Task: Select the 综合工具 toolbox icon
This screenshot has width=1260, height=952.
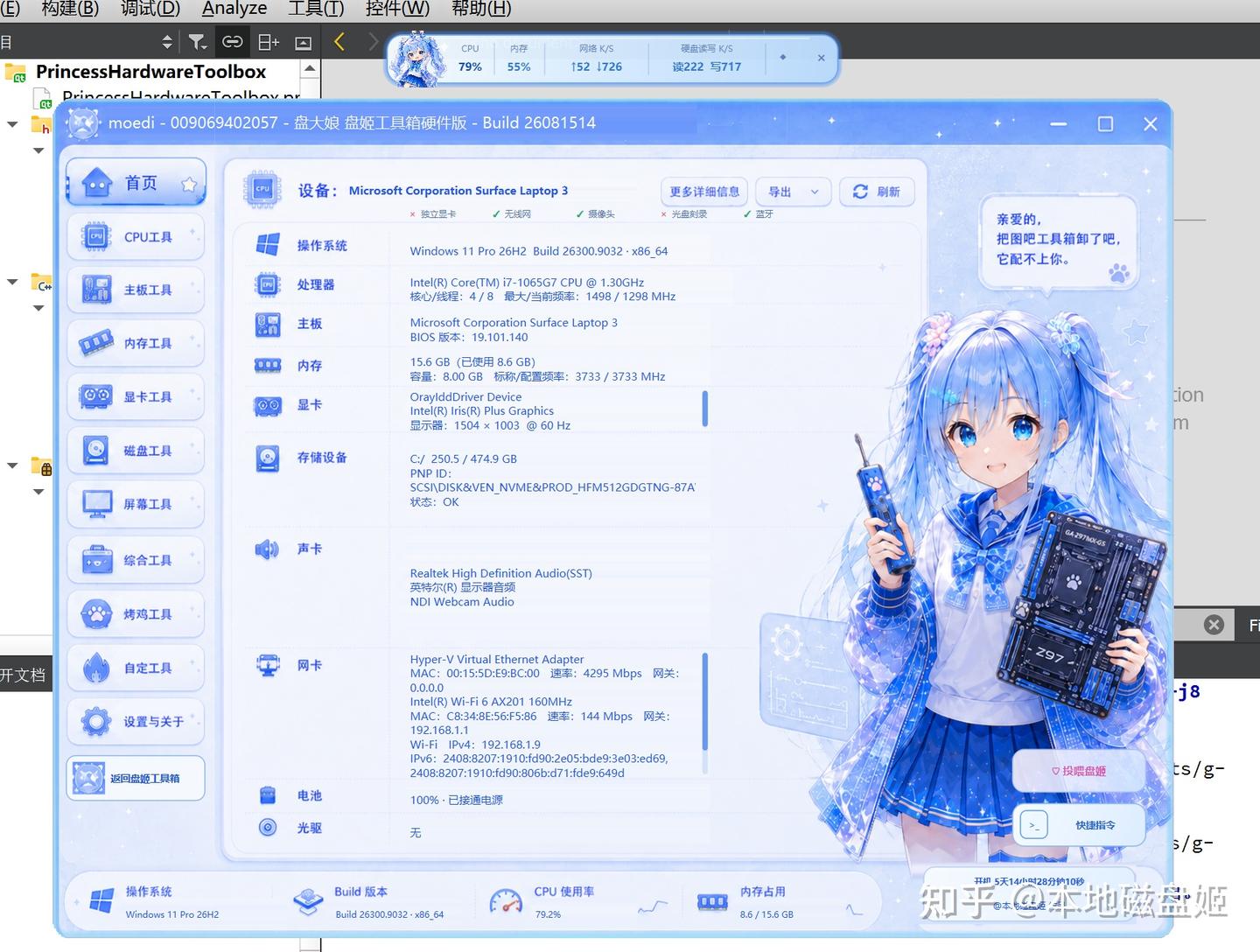Action: (96, 559)
